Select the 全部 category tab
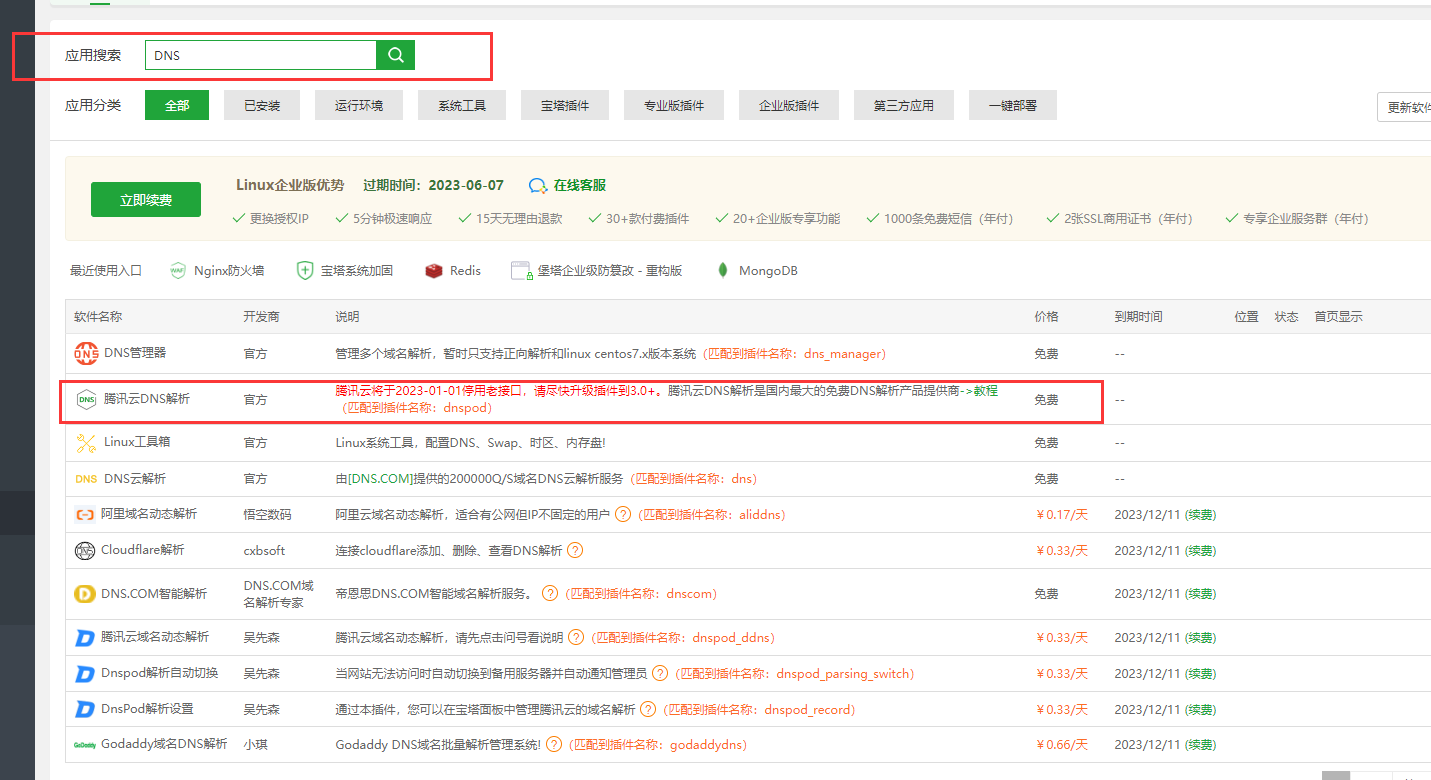This screenshot has width=1431, height=780. [177, 105]
